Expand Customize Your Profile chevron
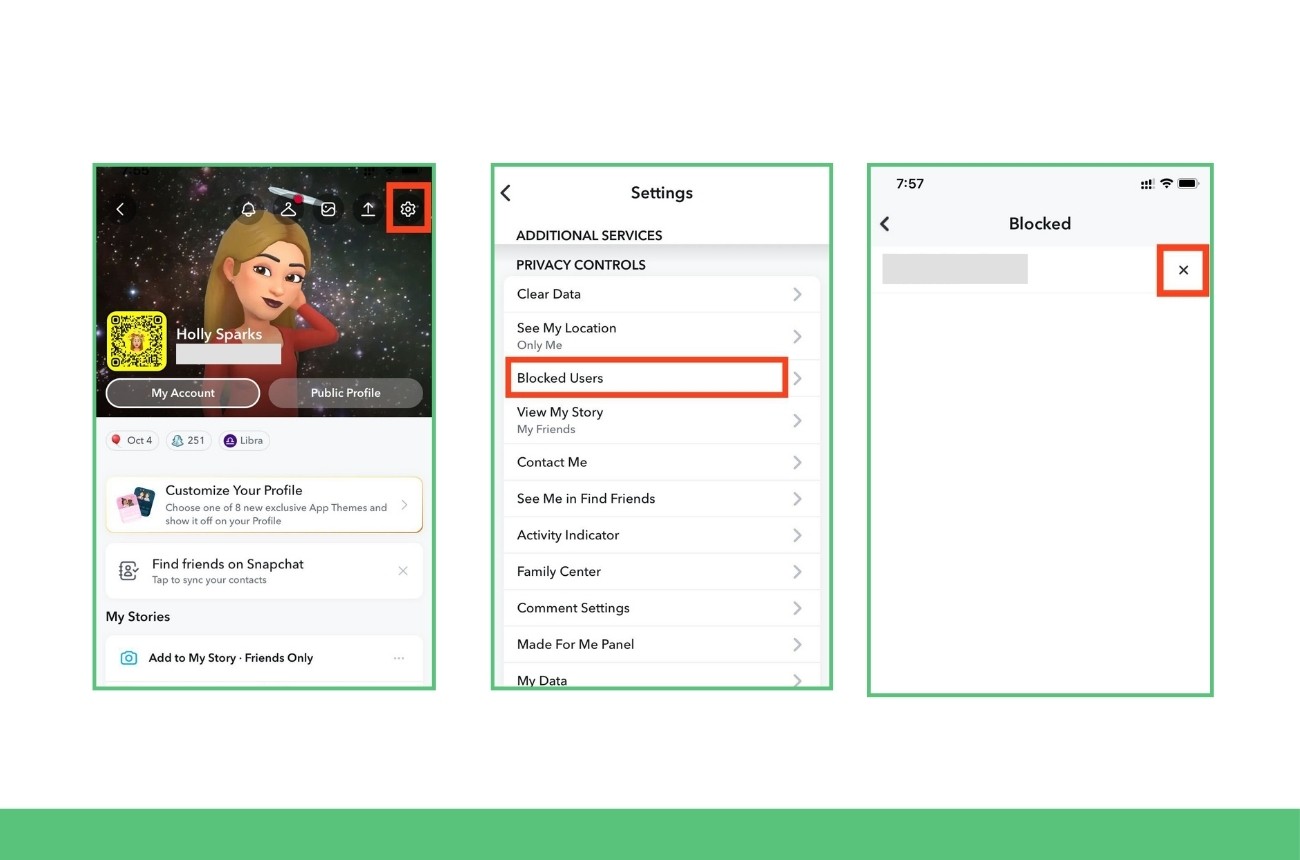 (404, 505)
